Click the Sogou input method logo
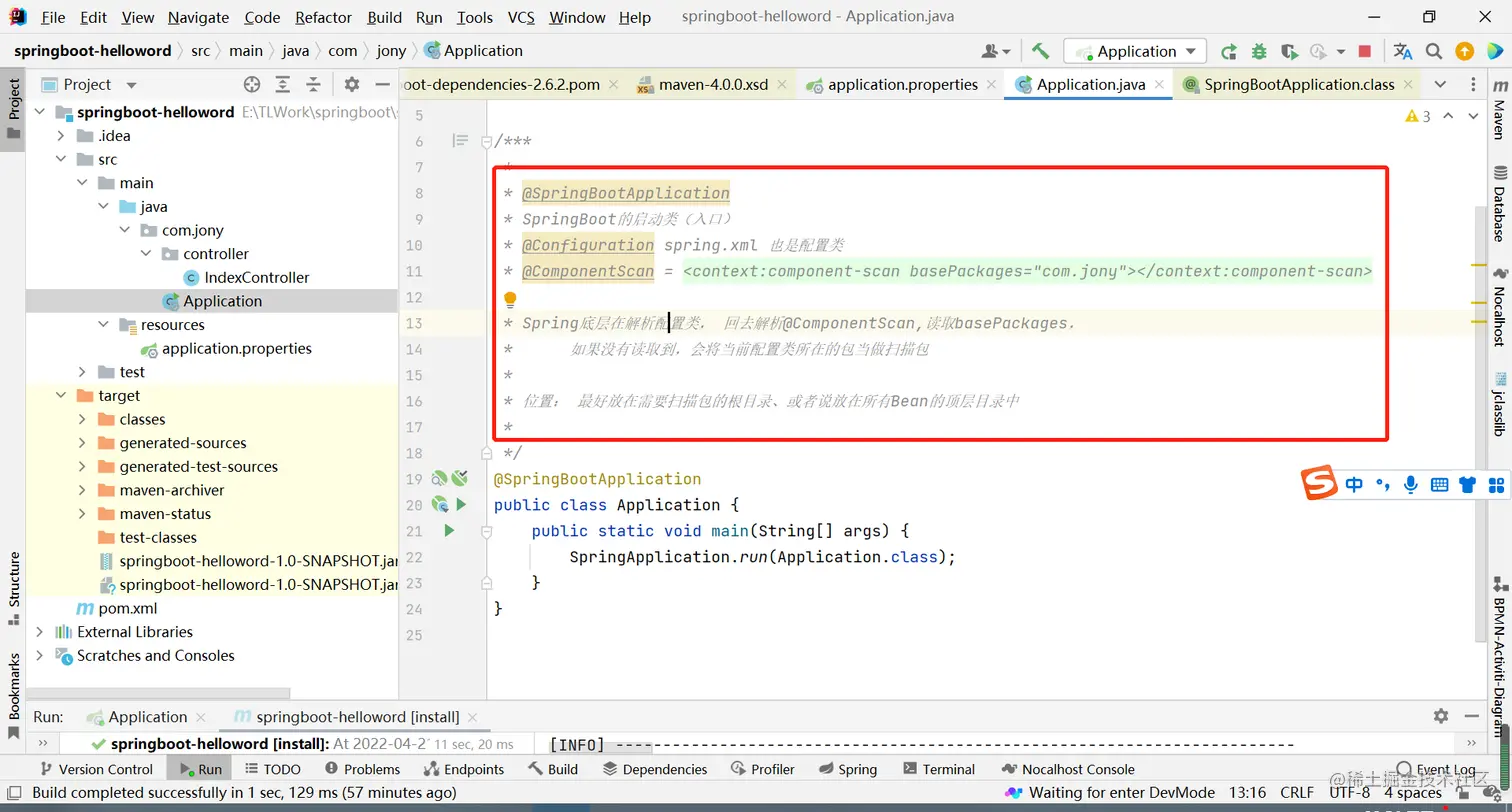1512x812 pixels. 1319,484
